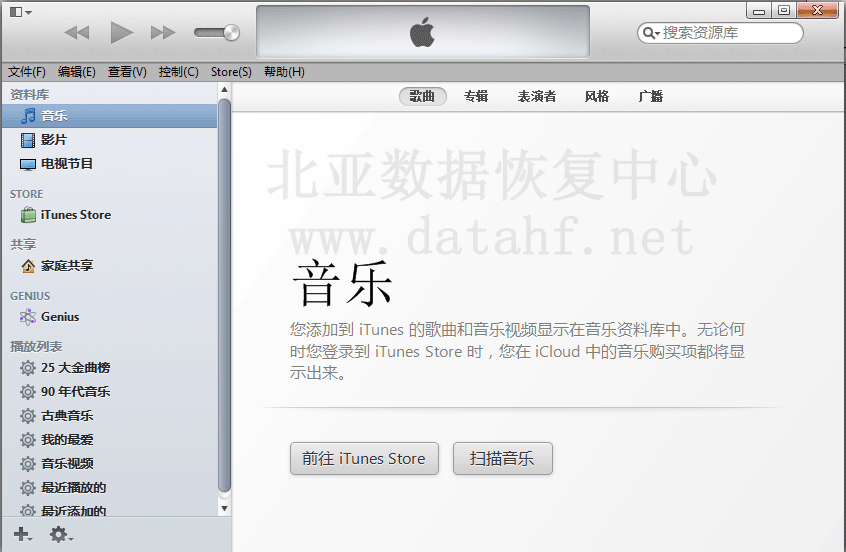Open the 音乐视频 playlist
Image resolution: width=846 pixels, height=552 pixels.
[x=110, y=464]
